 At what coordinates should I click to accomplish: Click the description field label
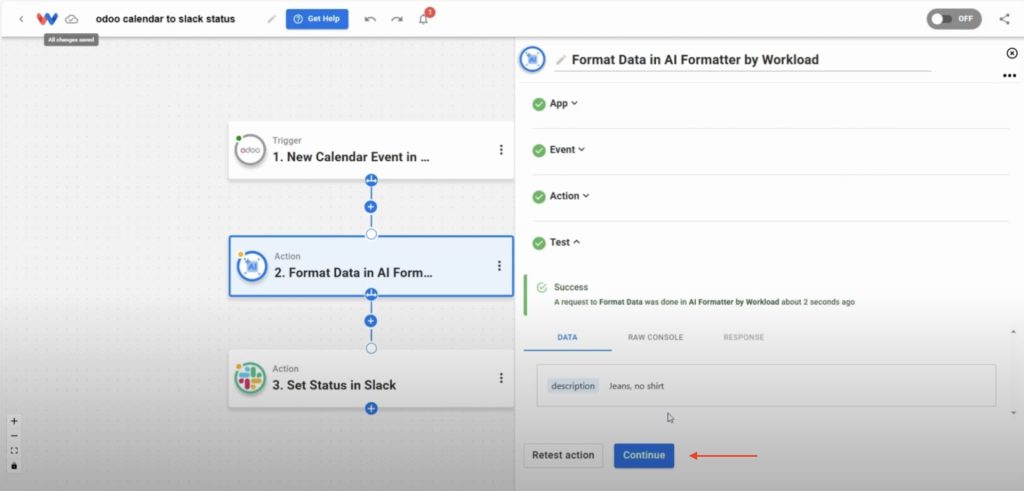click(573, 386)
